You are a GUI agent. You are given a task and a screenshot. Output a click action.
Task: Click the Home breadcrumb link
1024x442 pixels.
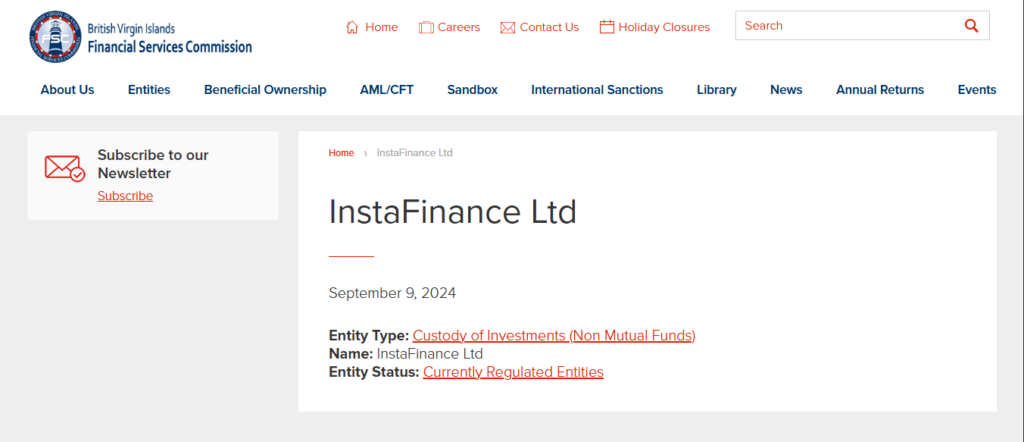pos(341,153)
